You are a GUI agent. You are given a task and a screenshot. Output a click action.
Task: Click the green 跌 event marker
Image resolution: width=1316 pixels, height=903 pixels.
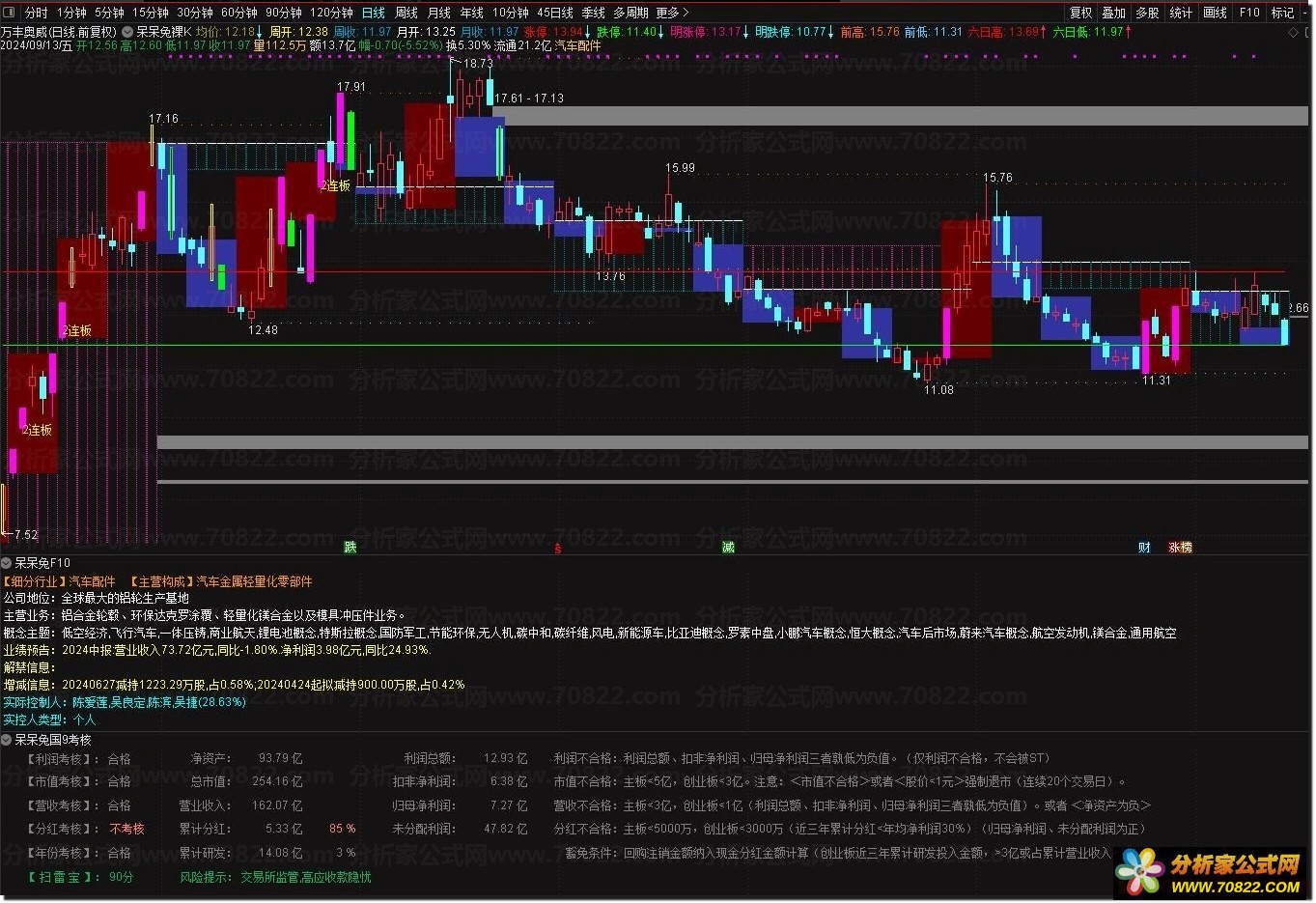350,548
